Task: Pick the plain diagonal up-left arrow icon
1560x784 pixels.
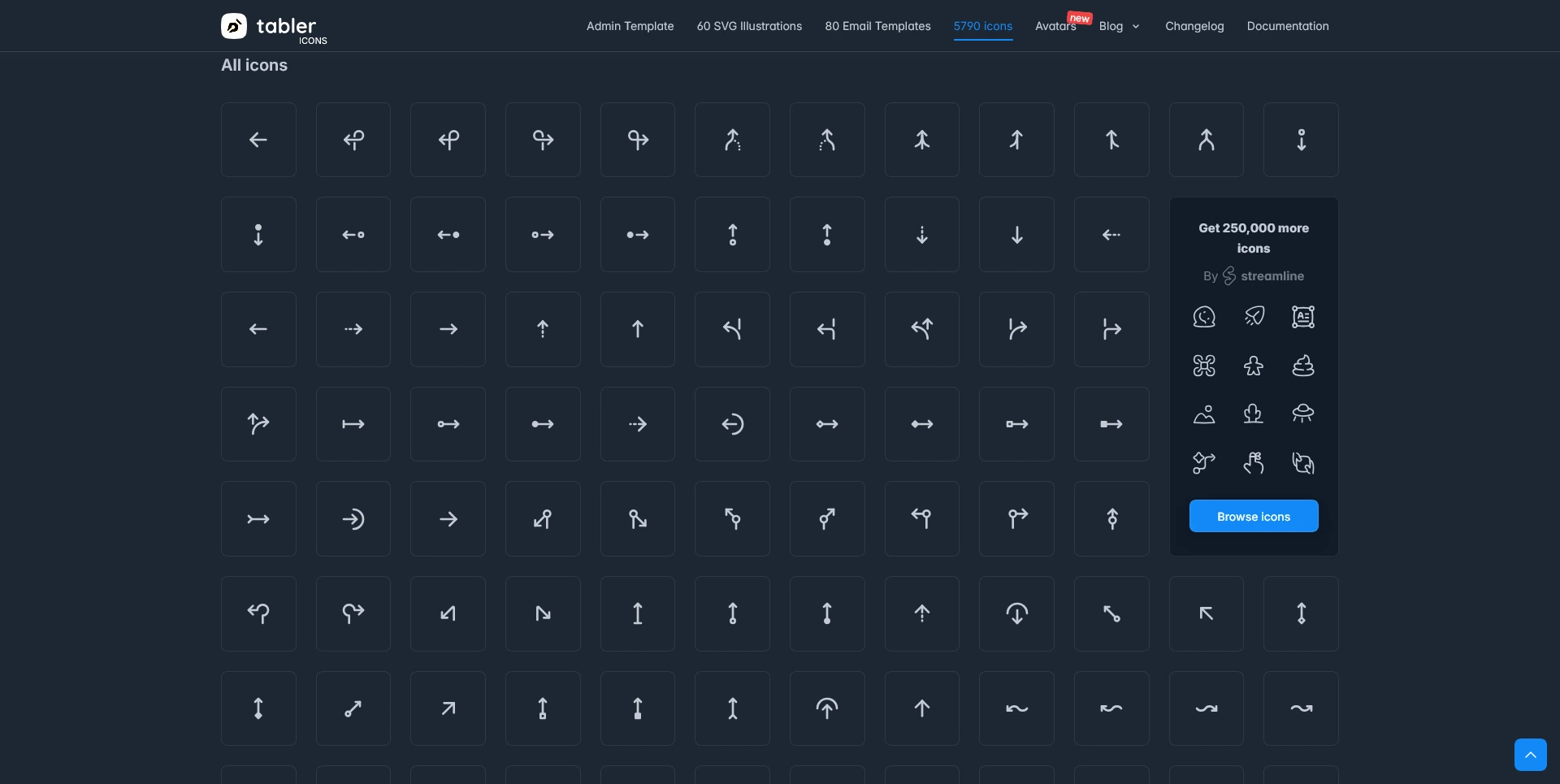Action: pos(1207,613)
